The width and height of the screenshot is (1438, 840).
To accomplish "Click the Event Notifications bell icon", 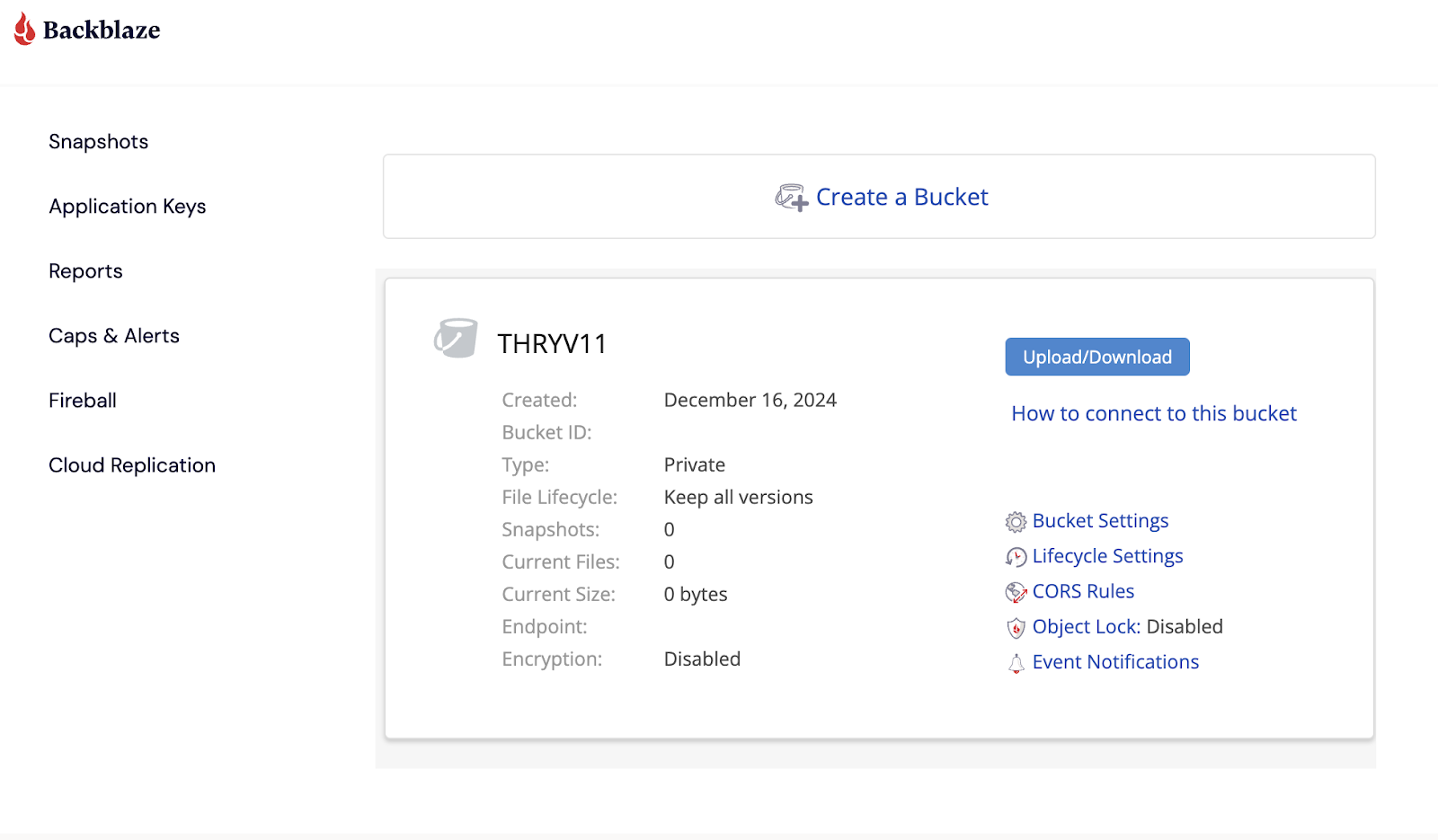I will [1016, 663].
